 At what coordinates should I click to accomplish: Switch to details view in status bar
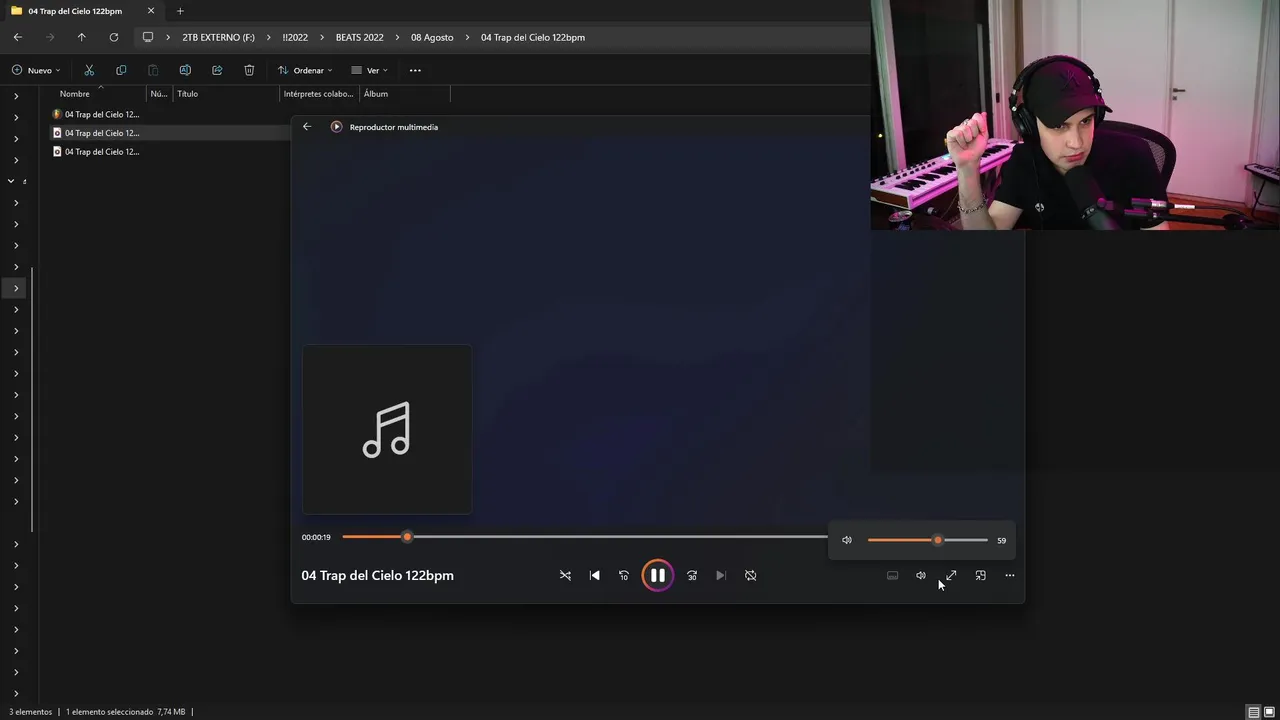[x=1254, y=712]
